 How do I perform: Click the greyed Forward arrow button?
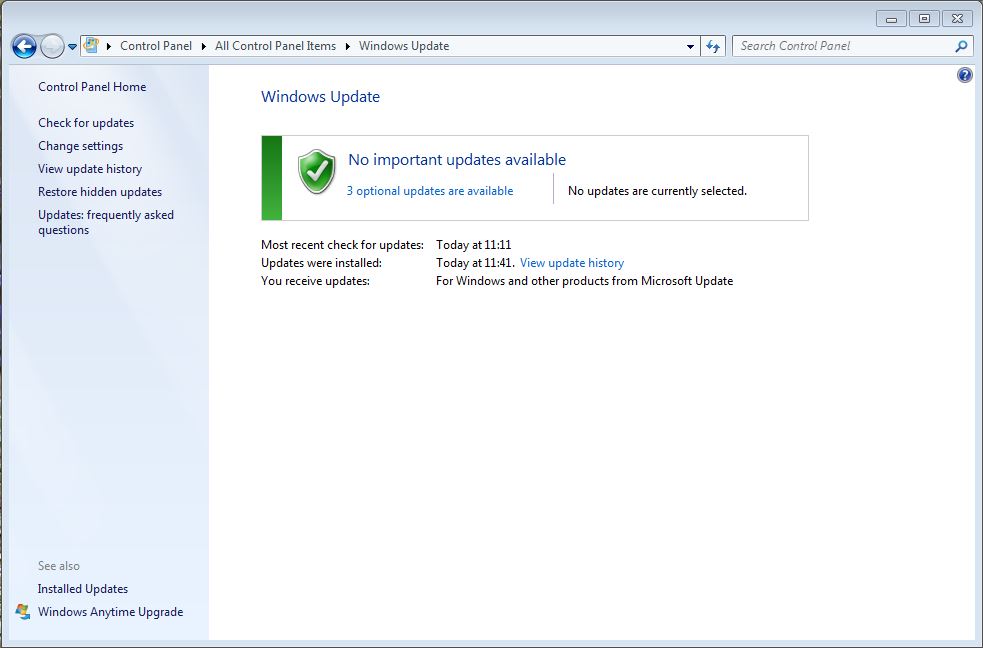tap(52, 46)
